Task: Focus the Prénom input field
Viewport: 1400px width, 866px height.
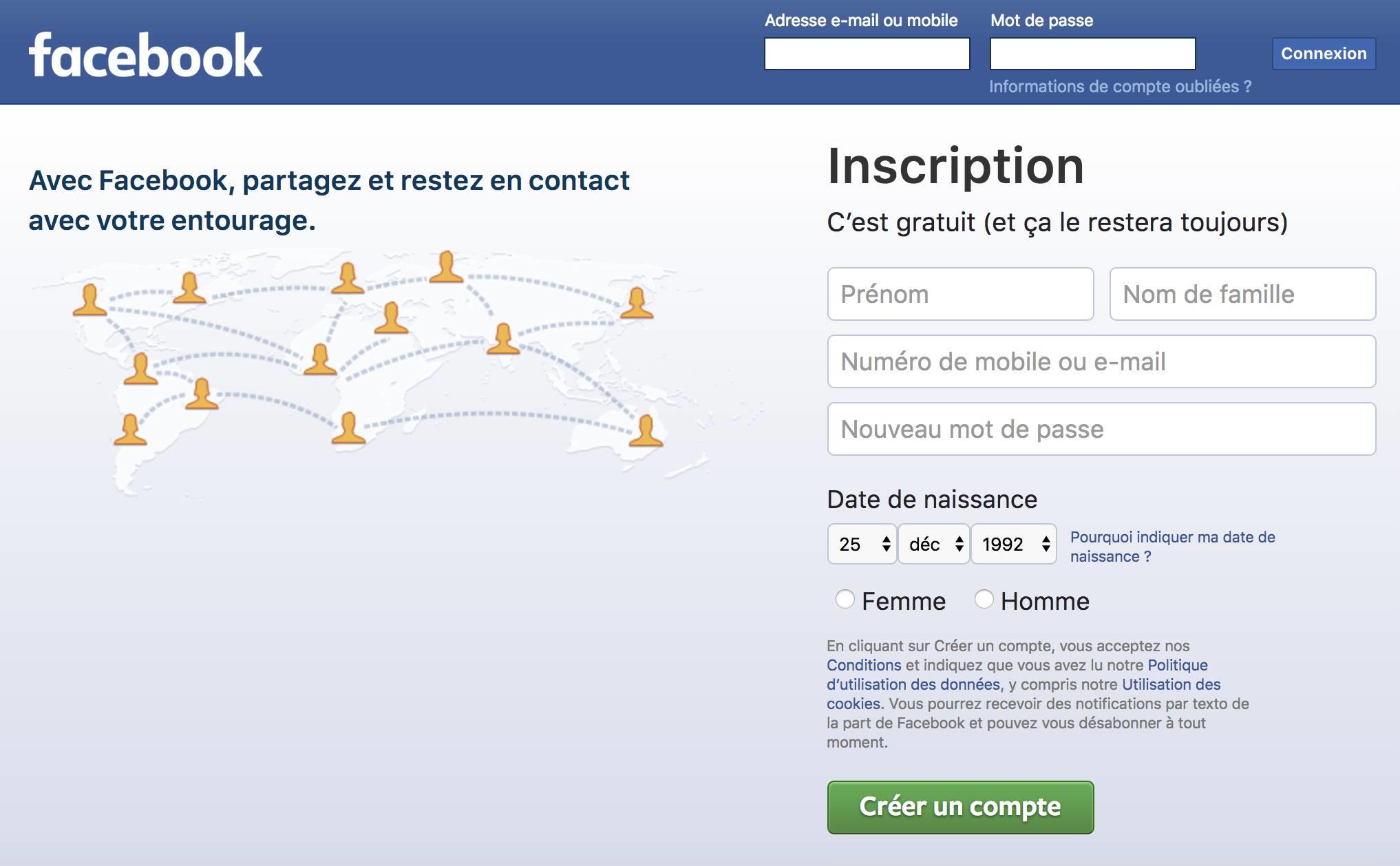Action: [x=960, y=294]
